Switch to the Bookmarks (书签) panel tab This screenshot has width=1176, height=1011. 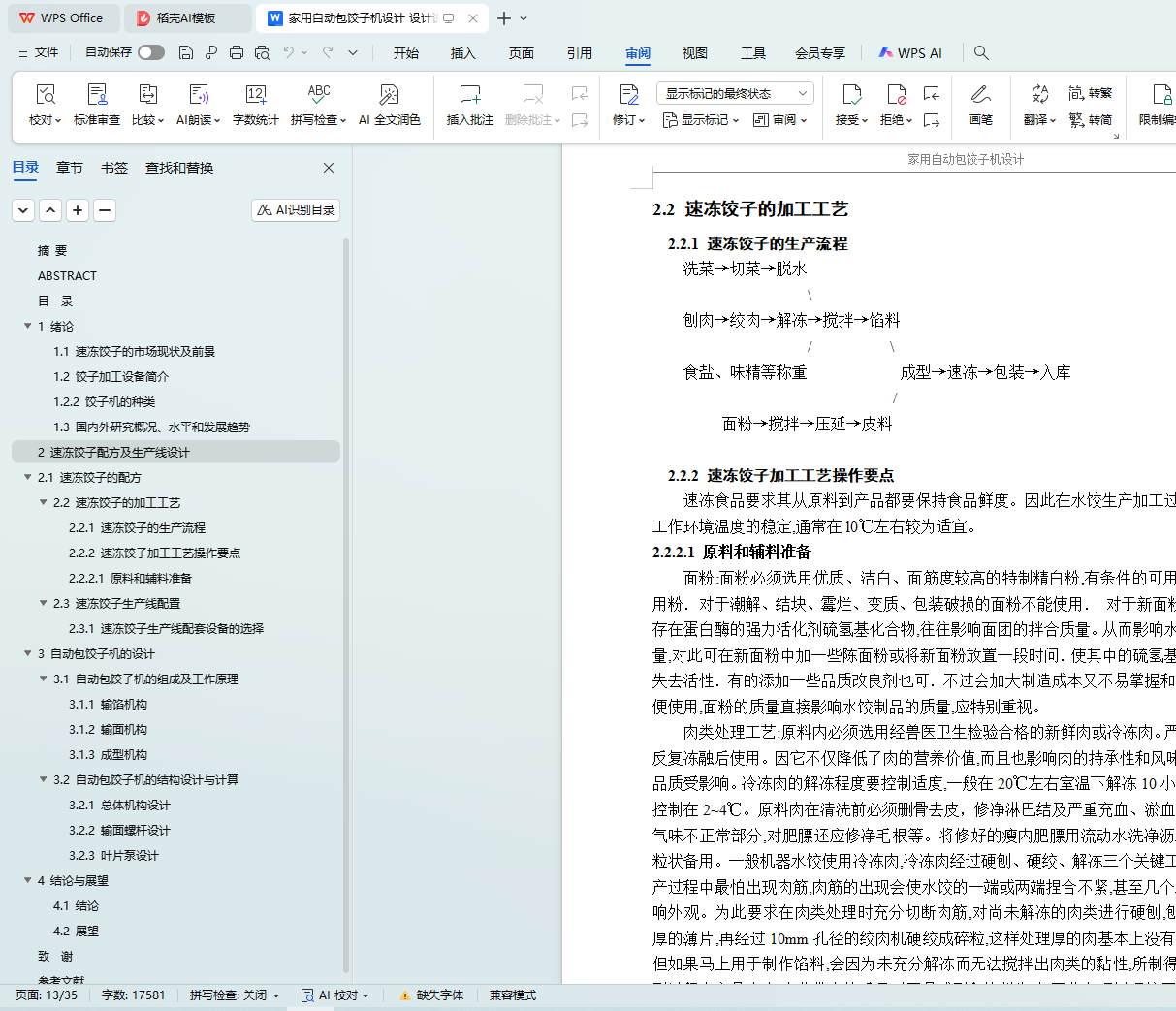coord(114,168)
